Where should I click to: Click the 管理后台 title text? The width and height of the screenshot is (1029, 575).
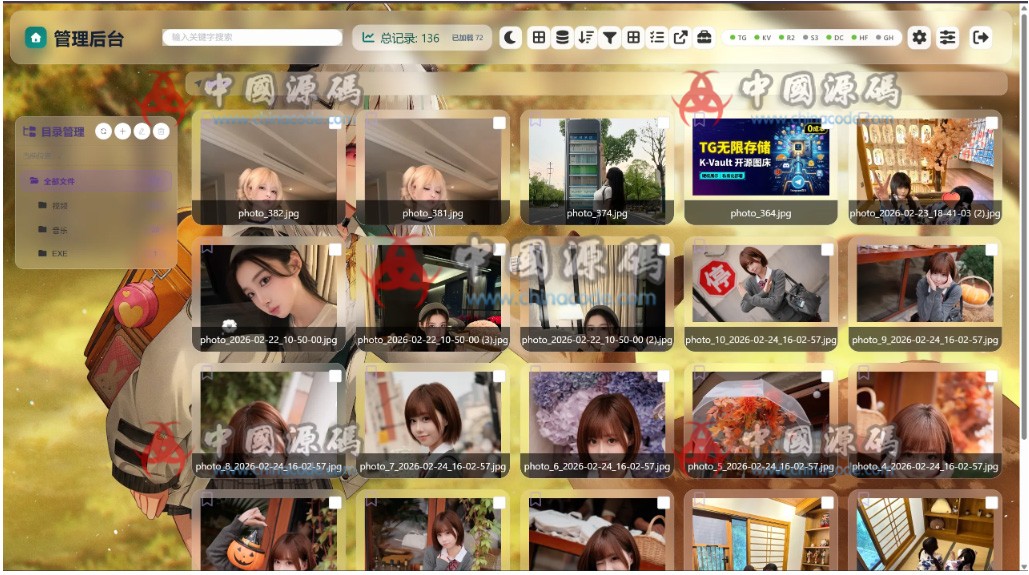click(x=89, y=39)
